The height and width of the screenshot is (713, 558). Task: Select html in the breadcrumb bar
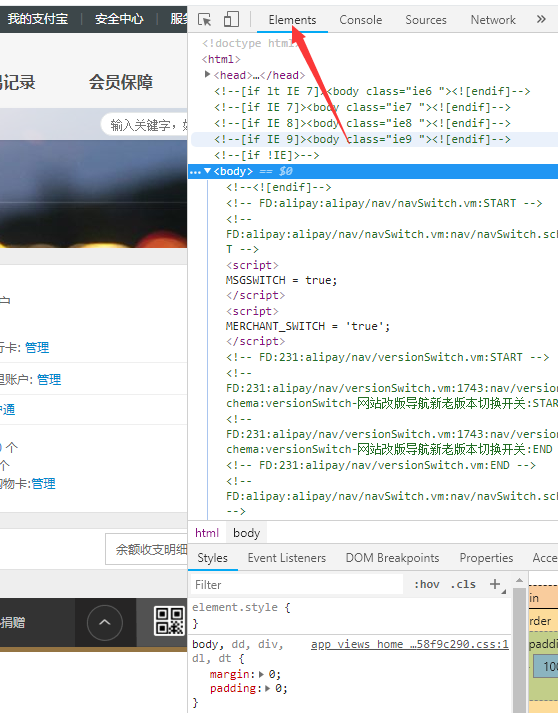coord(207,533)
